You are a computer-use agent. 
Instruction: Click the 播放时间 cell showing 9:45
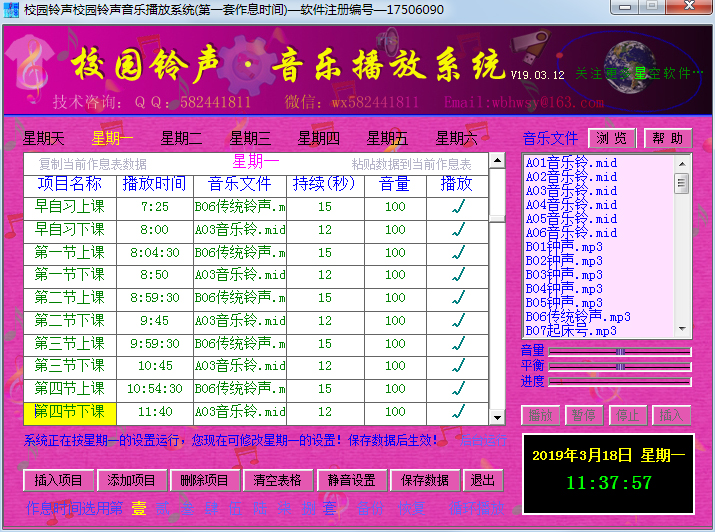click(155, 321)
